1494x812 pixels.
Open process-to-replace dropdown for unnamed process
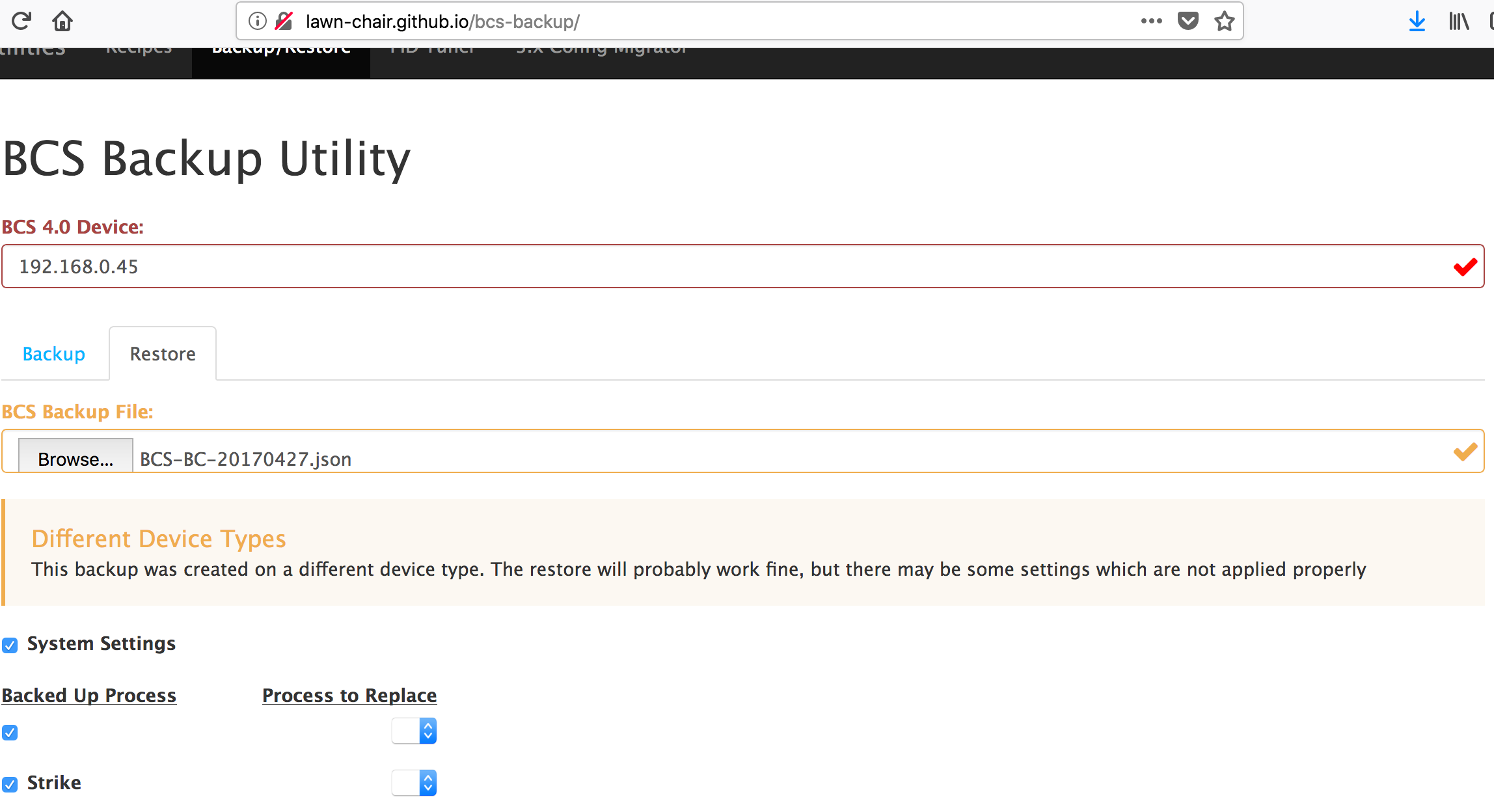tap(414, 731)
